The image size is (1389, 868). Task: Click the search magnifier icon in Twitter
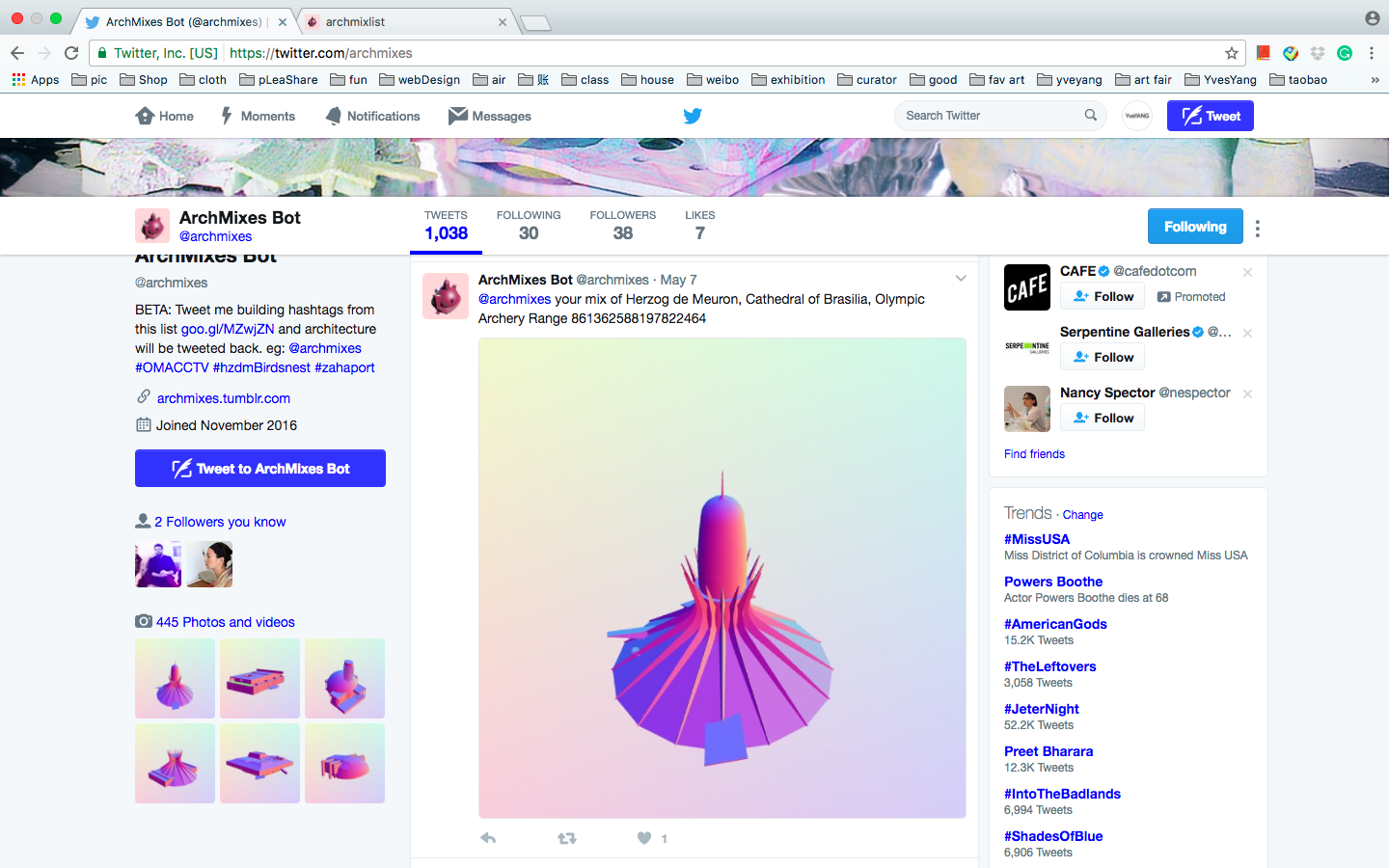coord(1090,116)
